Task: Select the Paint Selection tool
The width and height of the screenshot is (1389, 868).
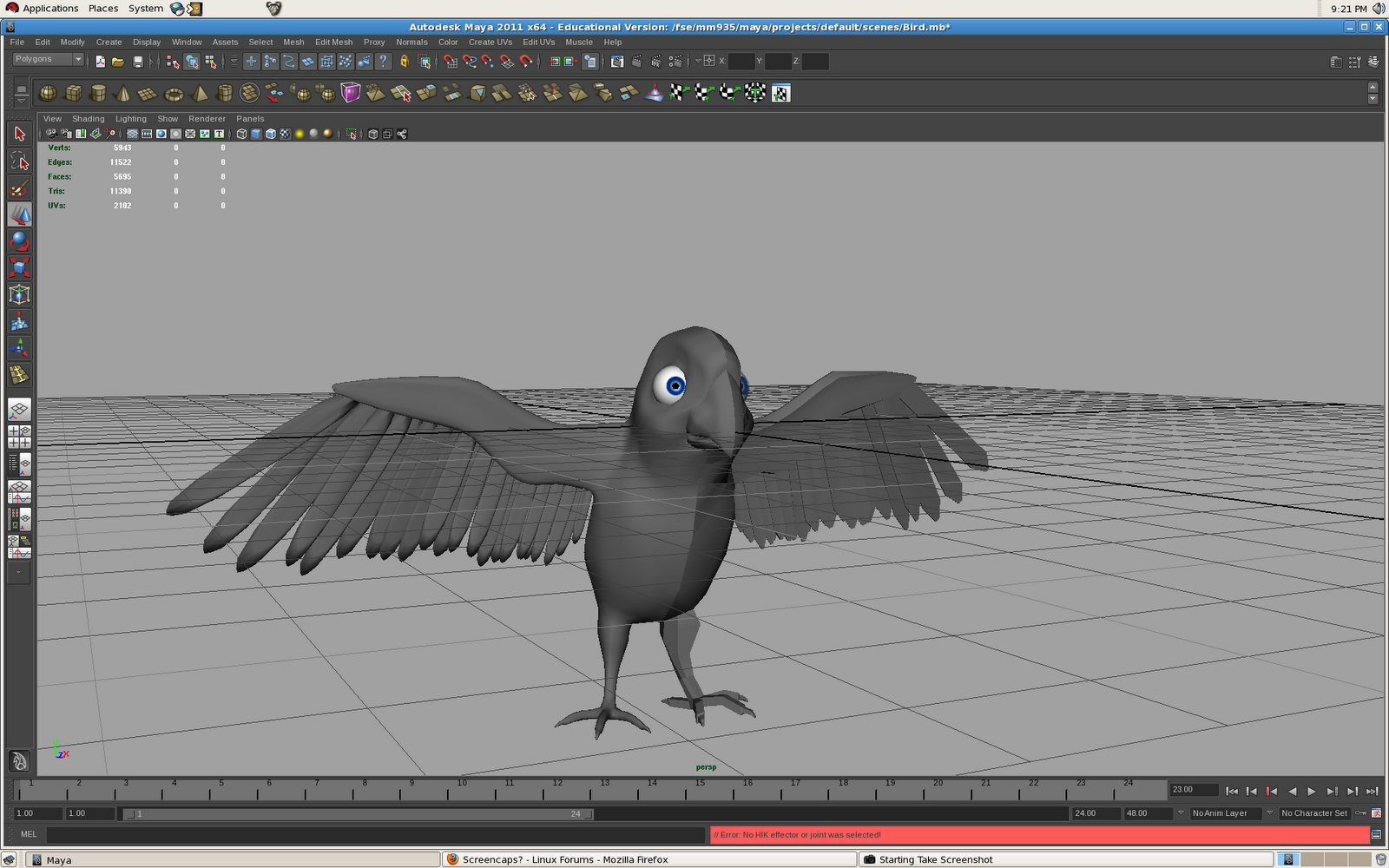Action: coord(19,189)
